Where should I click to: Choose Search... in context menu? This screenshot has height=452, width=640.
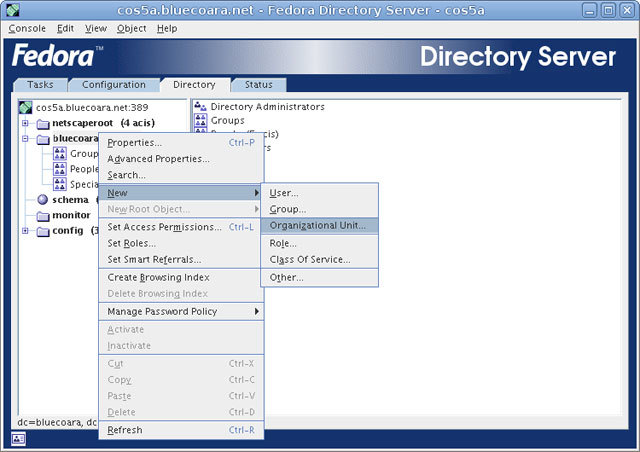pos(181,175)
